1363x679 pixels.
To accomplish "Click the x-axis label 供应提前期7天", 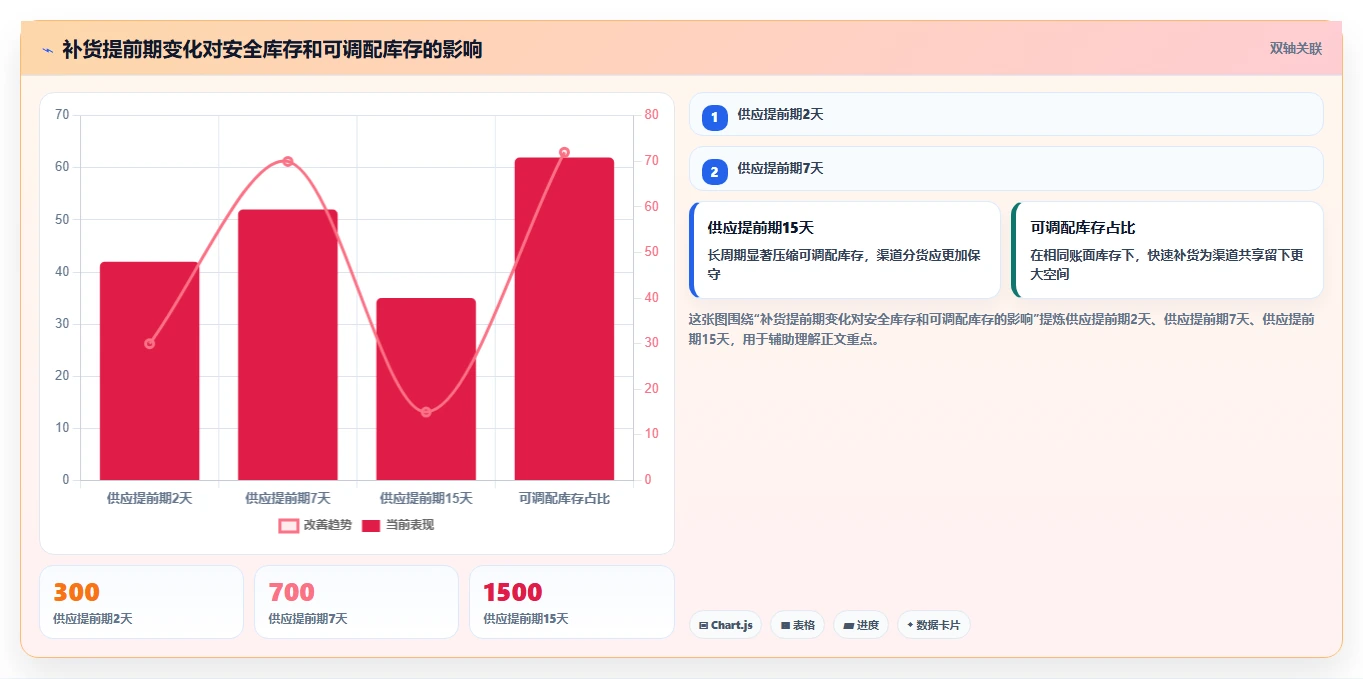I will click(287, 498).
